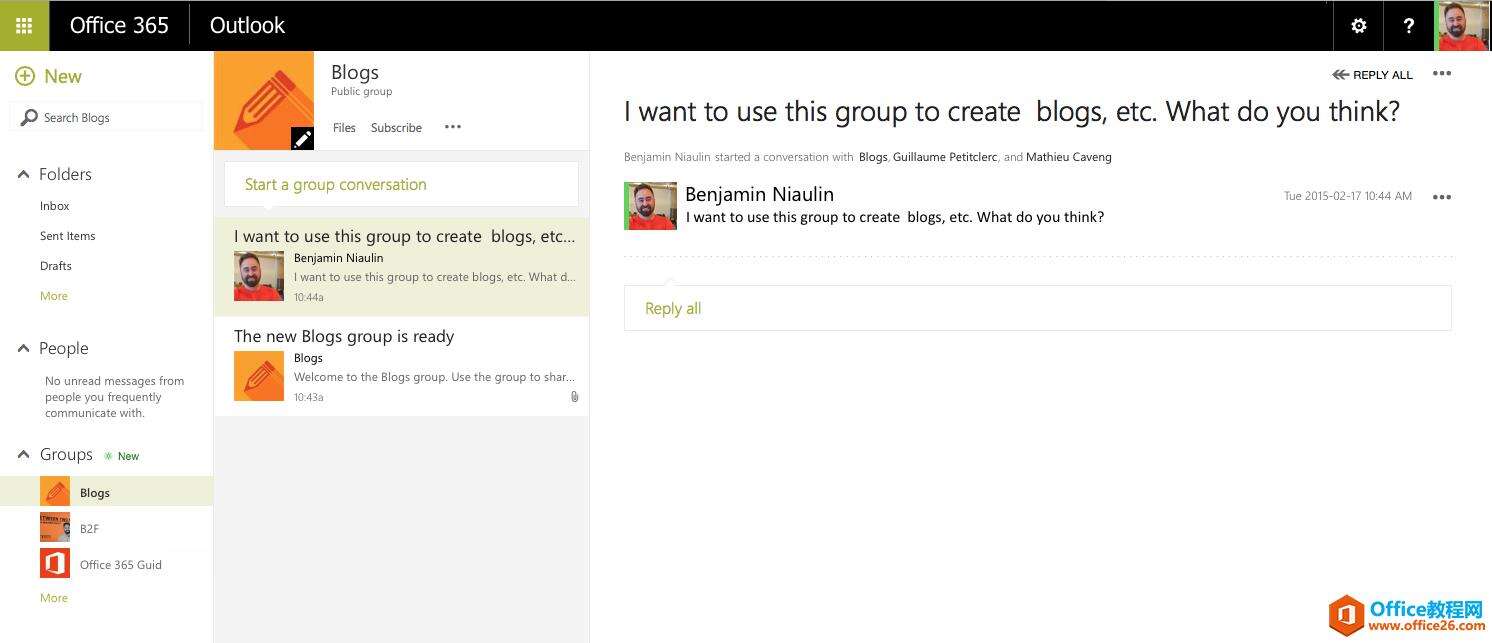This screenshot has height=643, width=1492.
Task: Open the Inbox folder
Action: [55, 206]
